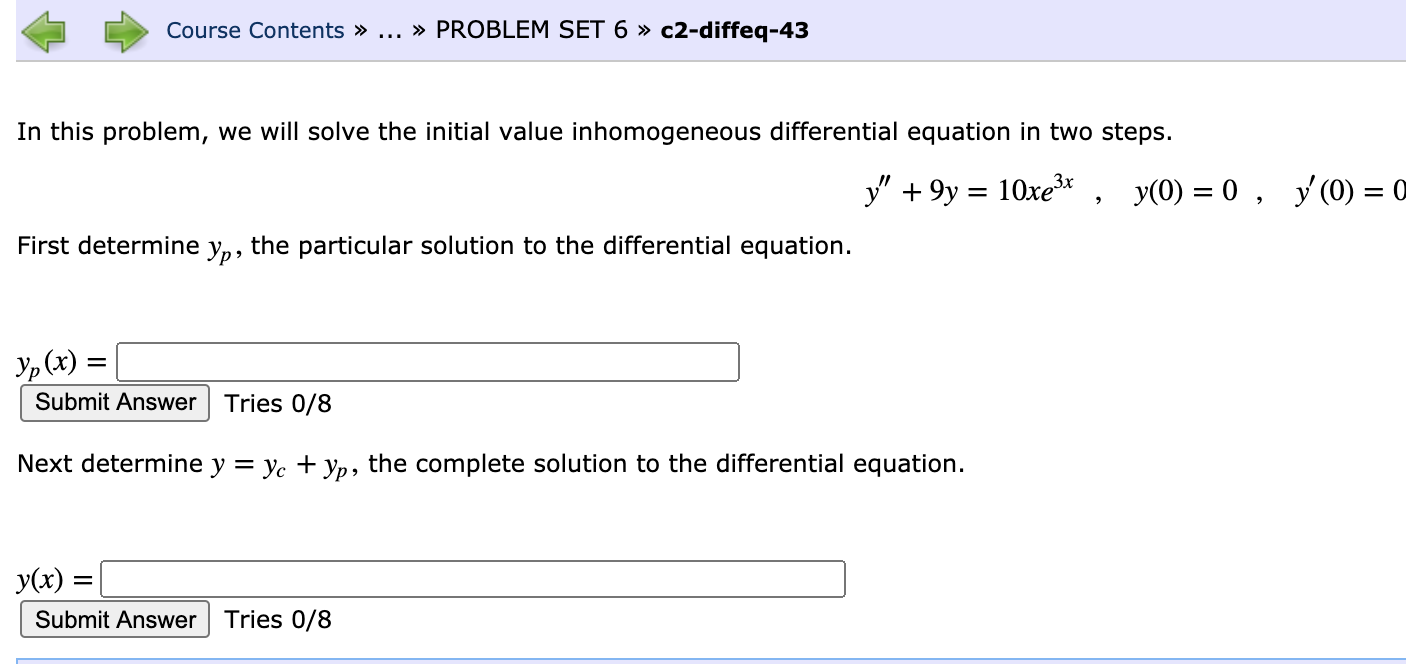Click the Tries 0/8 counter beside first submit
Image resolution: width=1406 pixels, height=664 pixels.
(x=277, y=404)
